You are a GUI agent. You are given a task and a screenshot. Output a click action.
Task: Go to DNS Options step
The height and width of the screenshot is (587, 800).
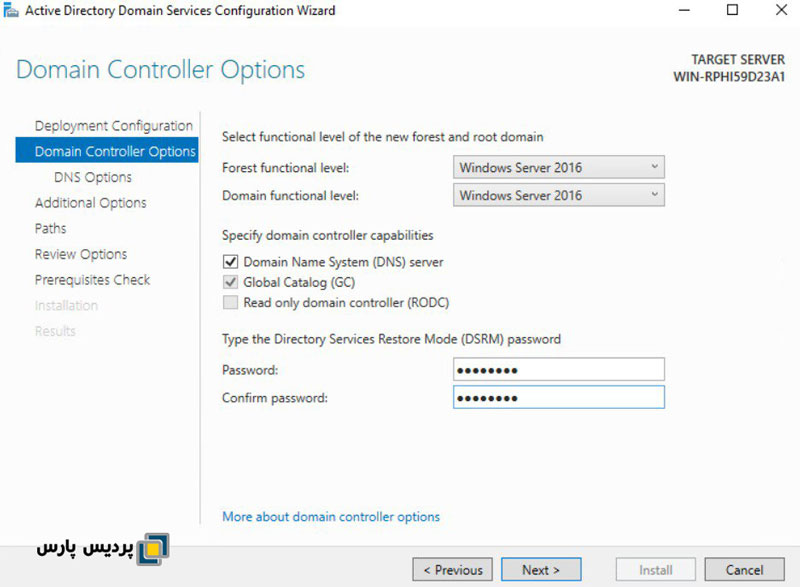pyautogui.click(x=93, y=177)
